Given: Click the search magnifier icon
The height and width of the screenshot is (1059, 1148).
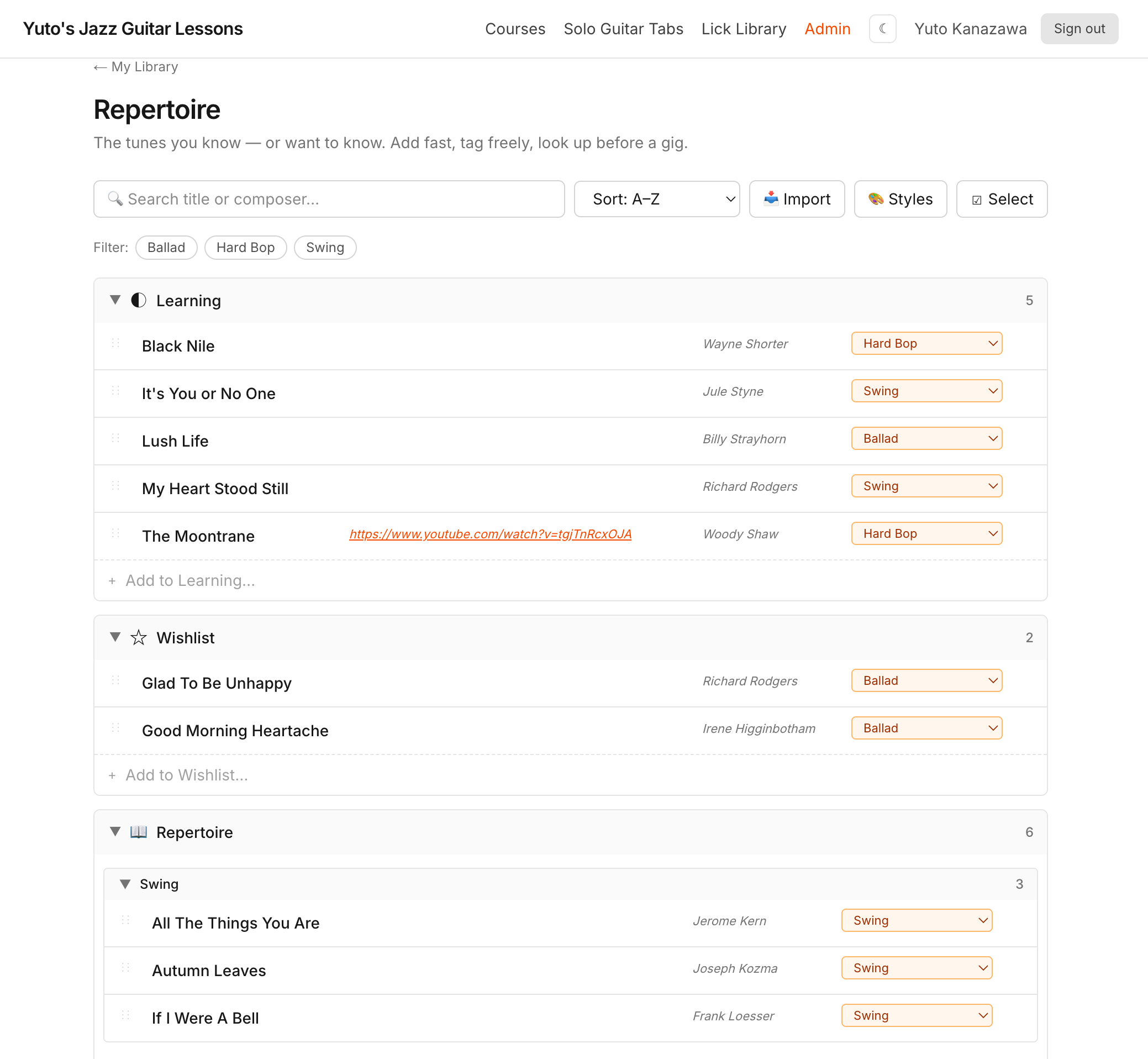Looking at the screenshot, I should (115, 199).
